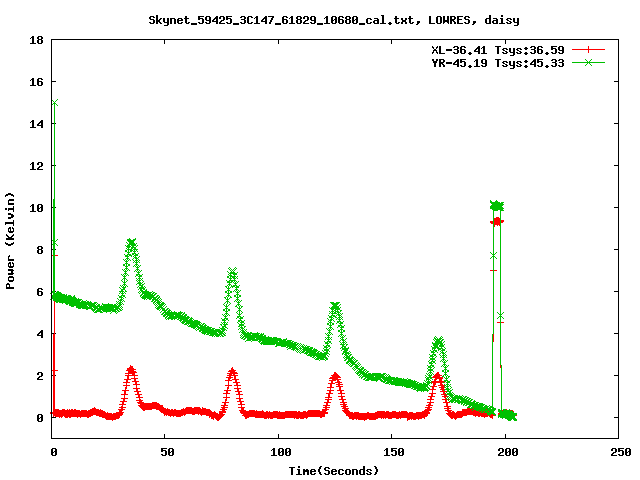Click the Time(Seconds) x-axis label
Viewport: 640px width, 480px height.
[x=333, y=471]
